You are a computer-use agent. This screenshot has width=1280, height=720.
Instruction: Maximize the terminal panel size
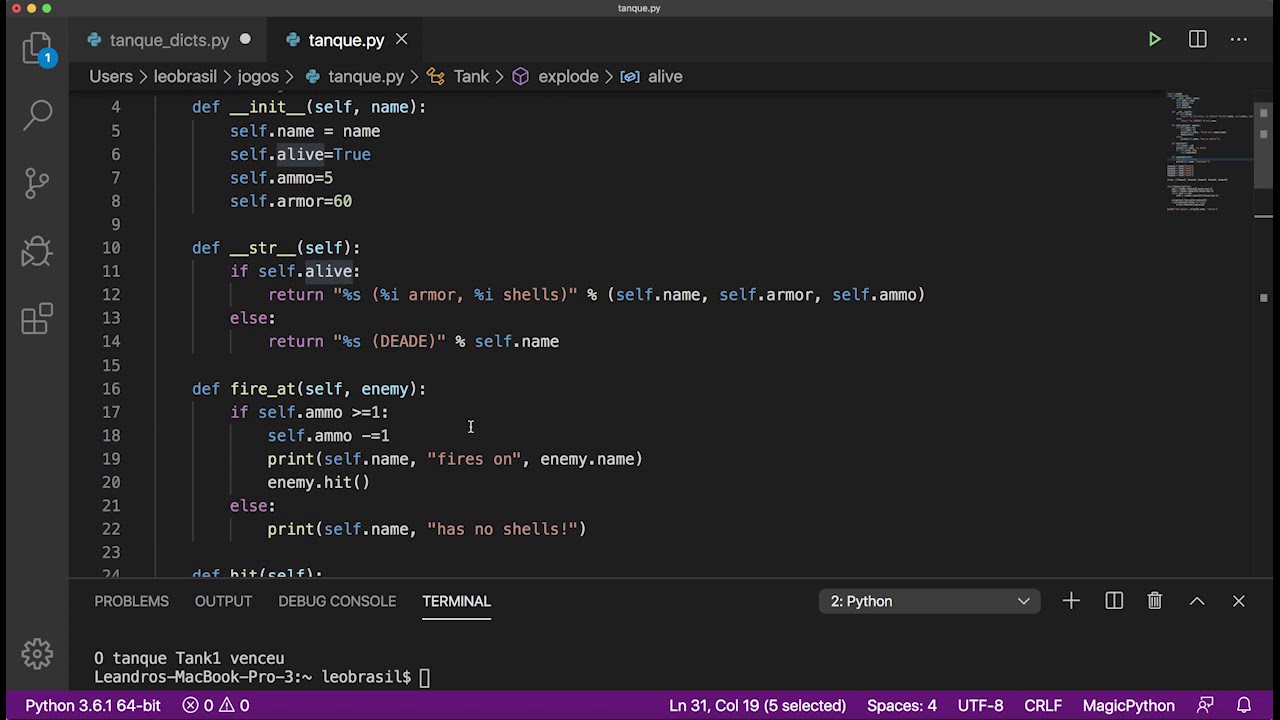(x=1197, y=601)
